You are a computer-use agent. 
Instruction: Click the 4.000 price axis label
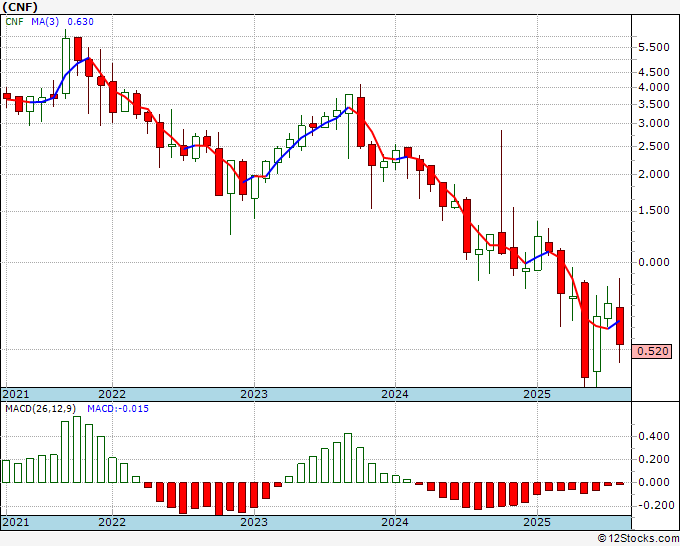coord(654,87)
